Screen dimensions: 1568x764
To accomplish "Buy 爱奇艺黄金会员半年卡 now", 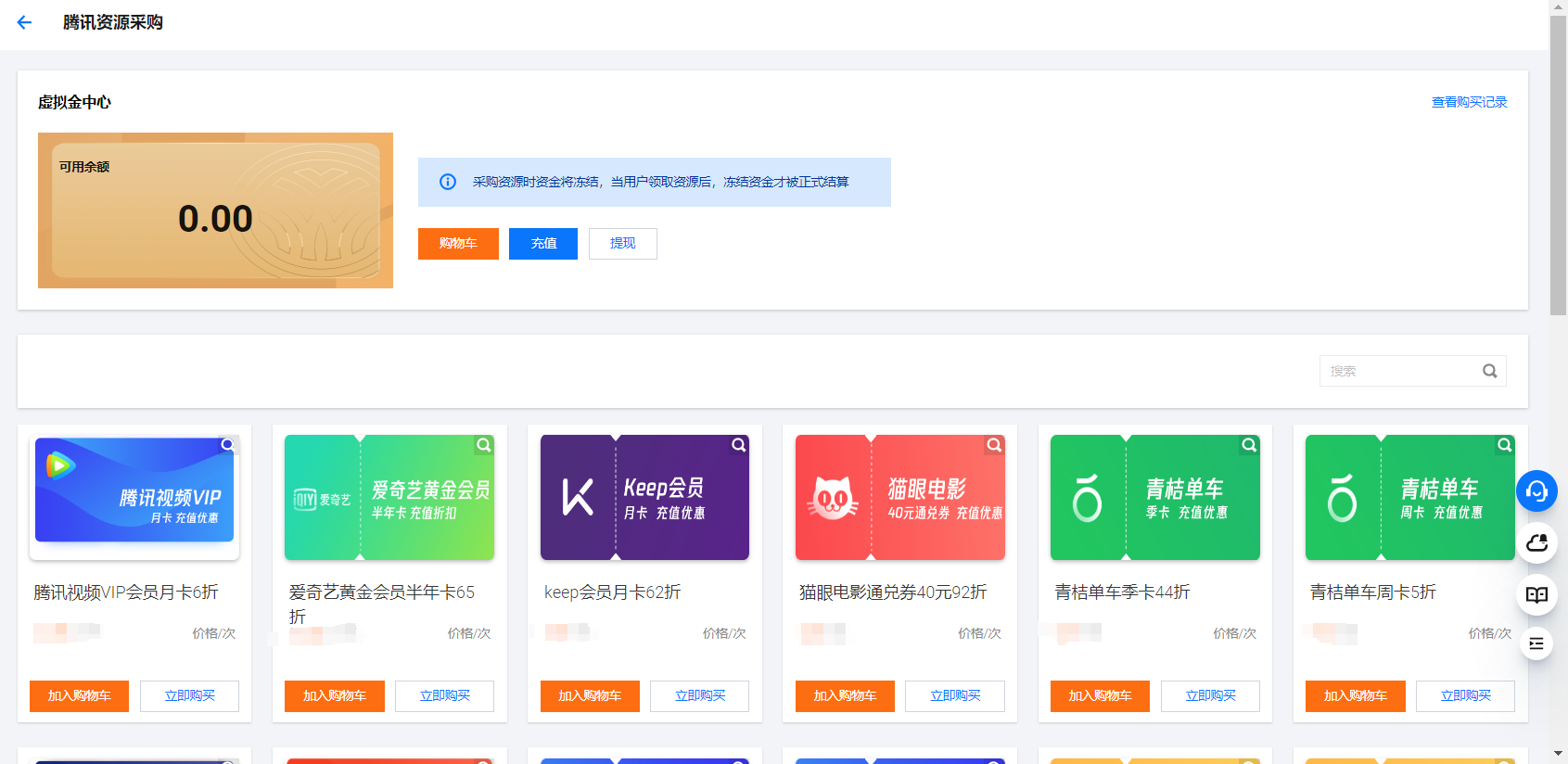I will coord(444,696).
